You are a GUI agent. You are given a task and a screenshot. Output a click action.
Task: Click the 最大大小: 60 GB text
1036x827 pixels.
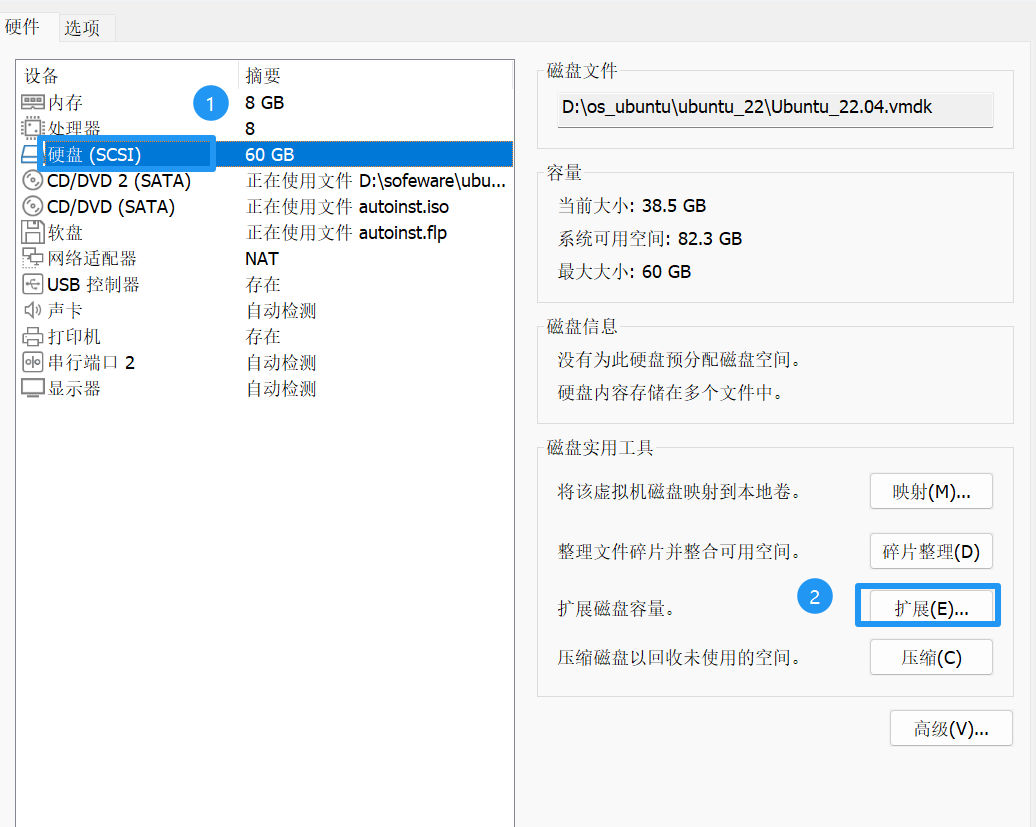pos(624,271)
